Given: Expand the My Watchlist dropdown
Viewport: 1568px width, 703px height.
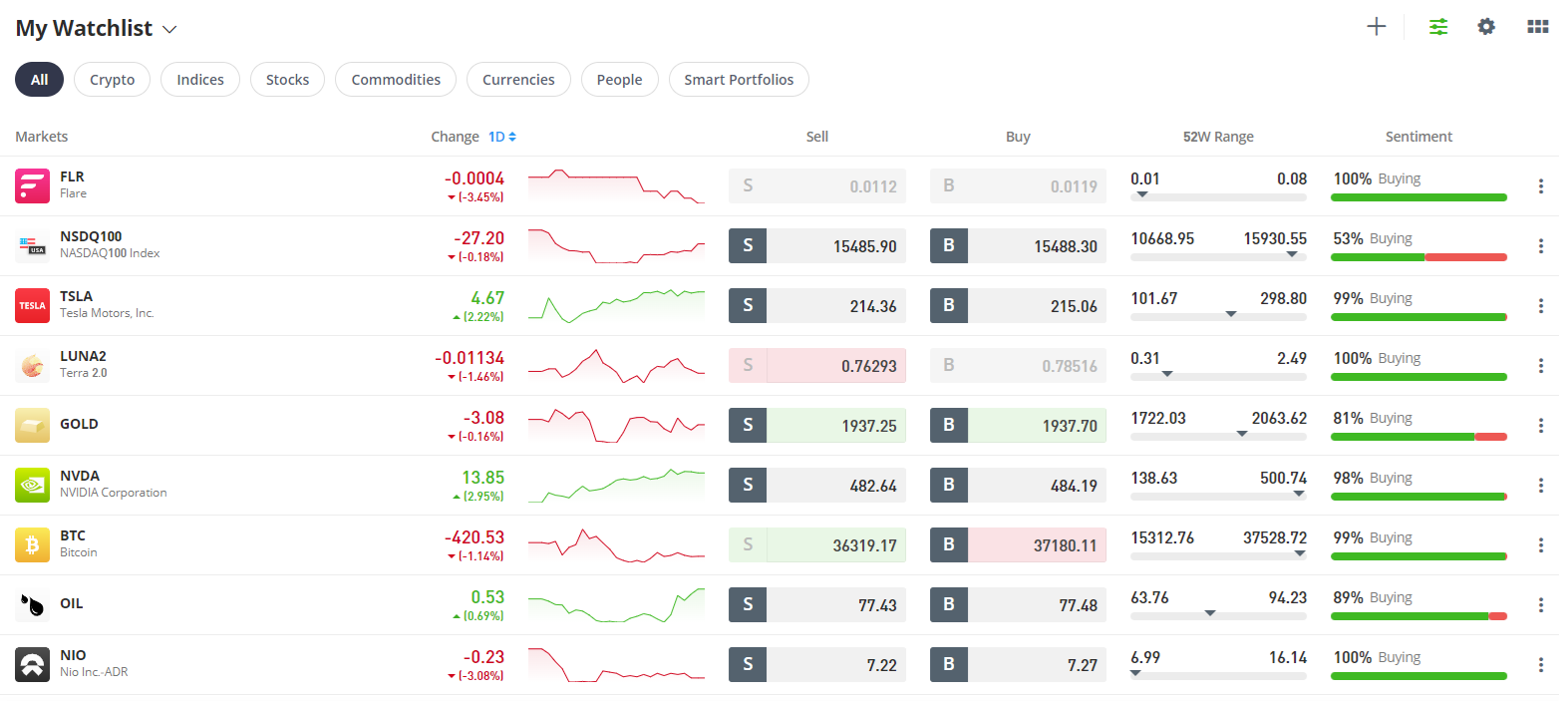Looking at the screenshot, I should click(x=169, y=30).
